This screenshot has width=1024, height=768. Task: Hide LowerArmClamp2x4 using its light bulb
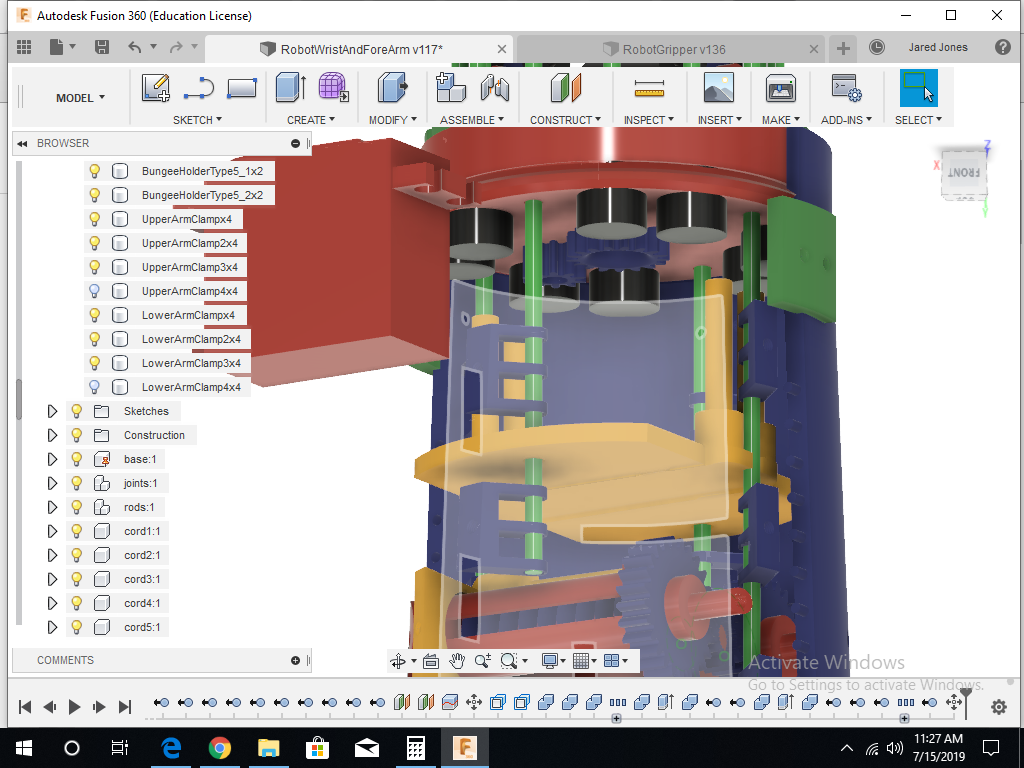click(x=95, y=339)
